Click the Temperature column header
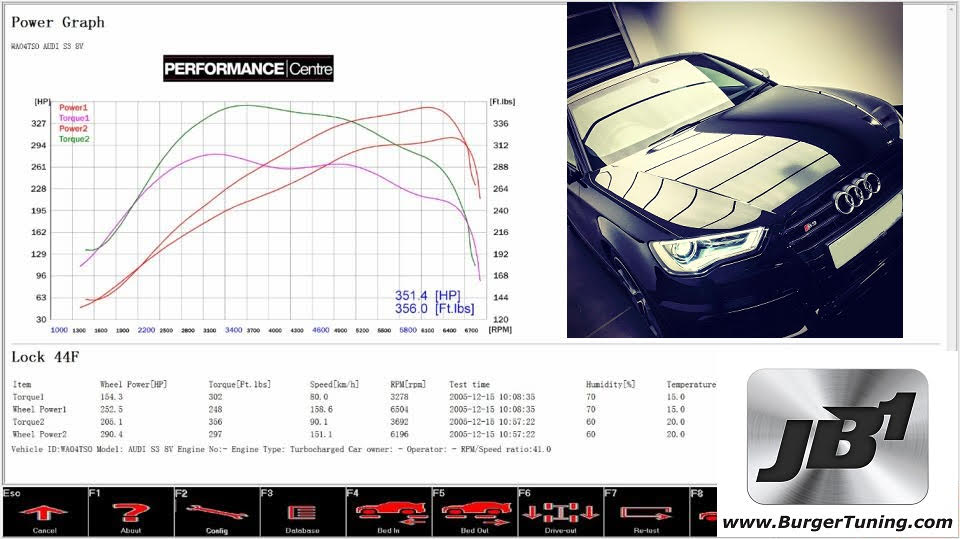 tap(691, 385)
